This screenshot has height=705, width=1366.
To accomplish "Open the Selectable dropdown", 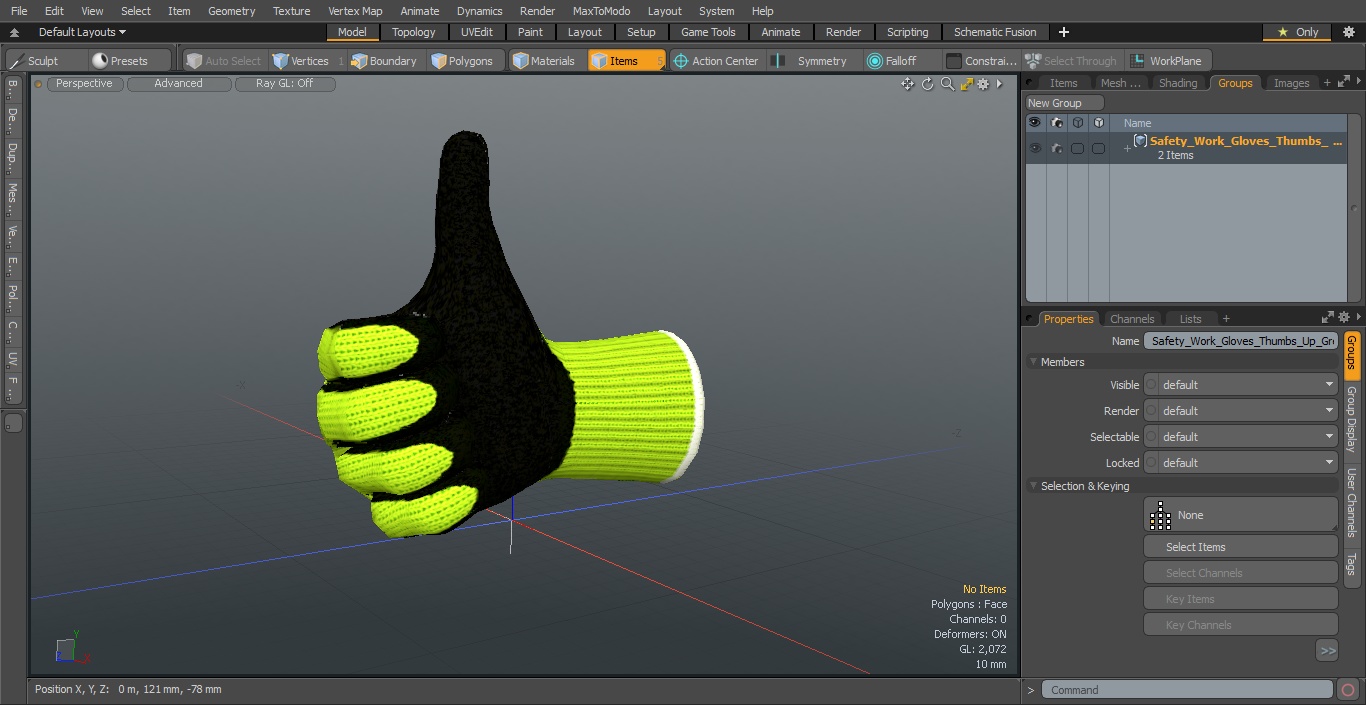I will pyautogui.click(x=1241, y=437).
